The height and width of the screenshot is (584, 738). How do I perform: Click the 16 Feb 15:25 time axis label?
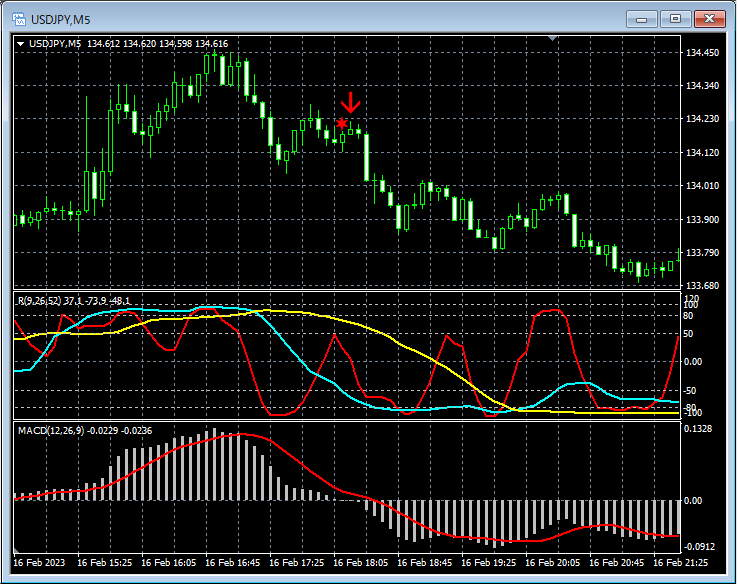coord(104,563)
